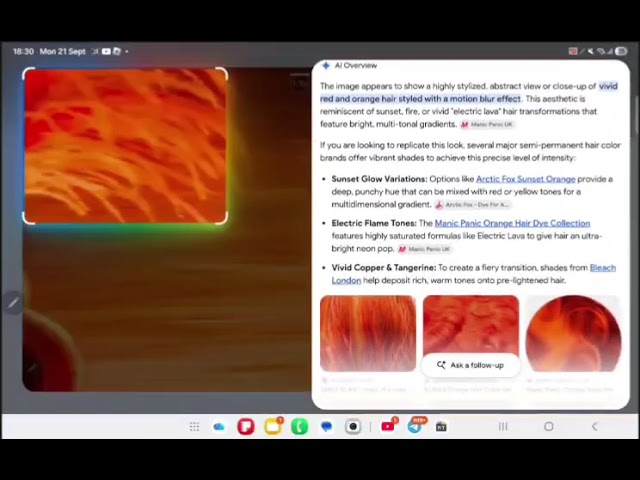The width and height of the screenshot is (640, 480).
Task: Open Manic Panic Orange Hair Dye Collection link
Action: coord(512,223)
